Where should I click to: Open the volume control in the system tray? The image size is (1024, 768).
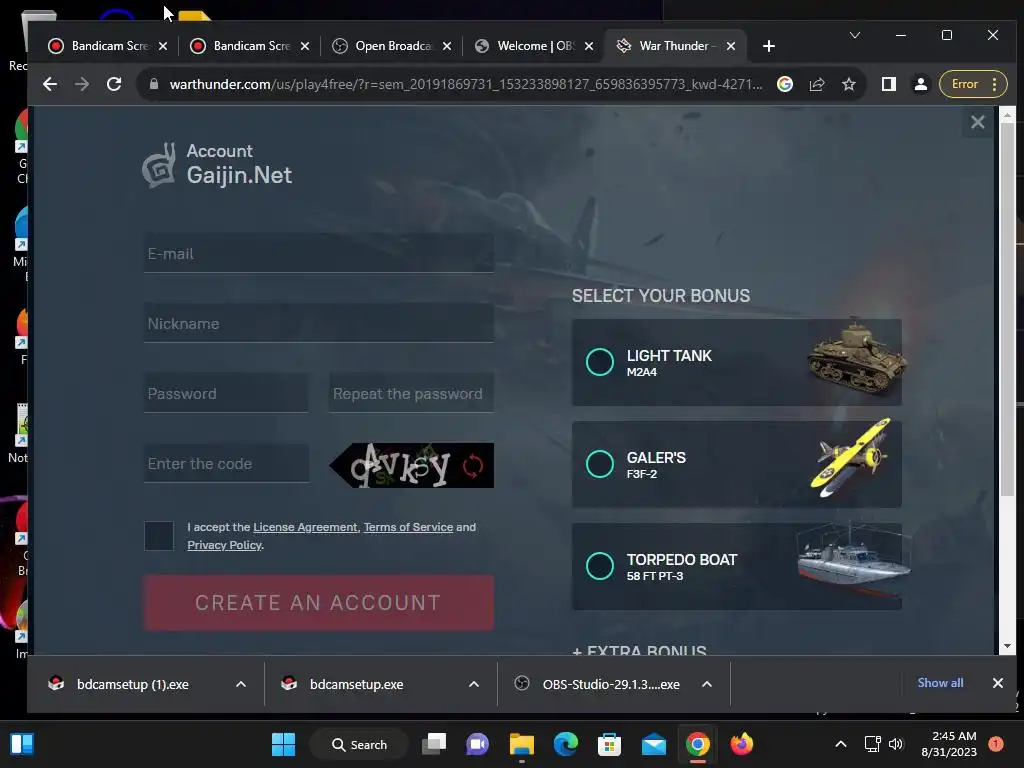point(896,744)
